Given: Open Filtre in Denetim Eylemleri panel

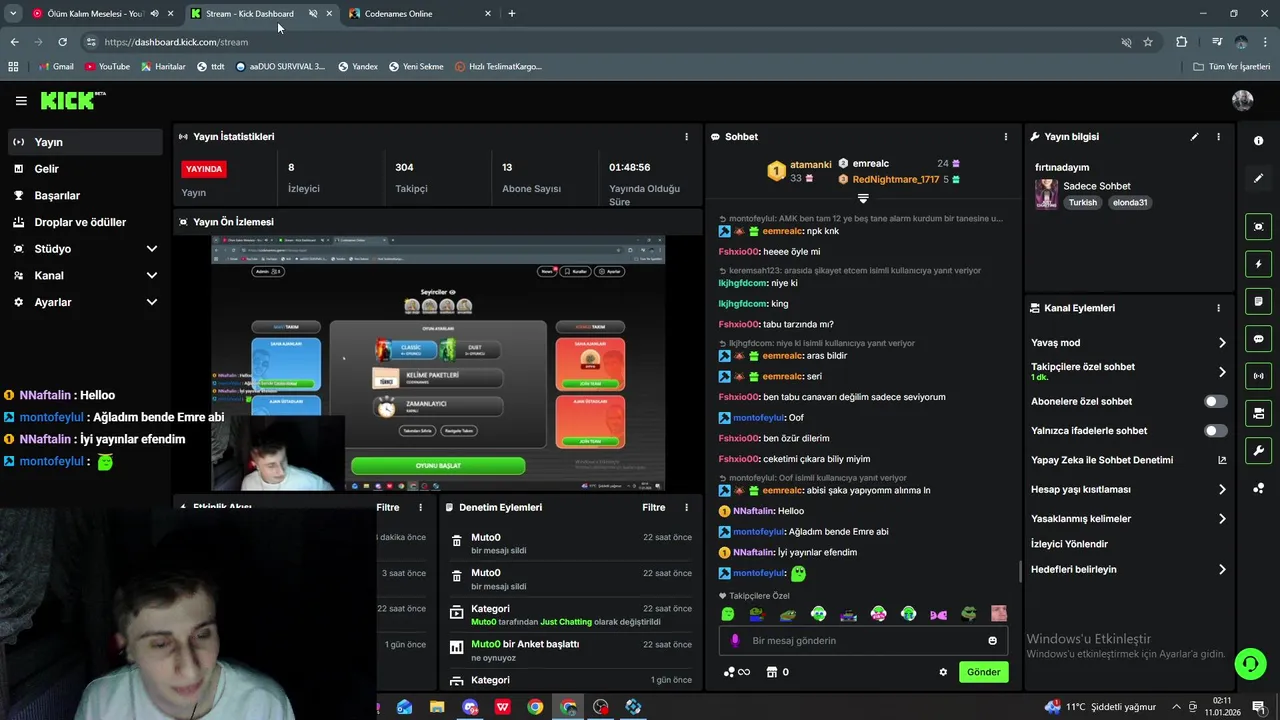Looking at the screenshot, I should [653, 507].
